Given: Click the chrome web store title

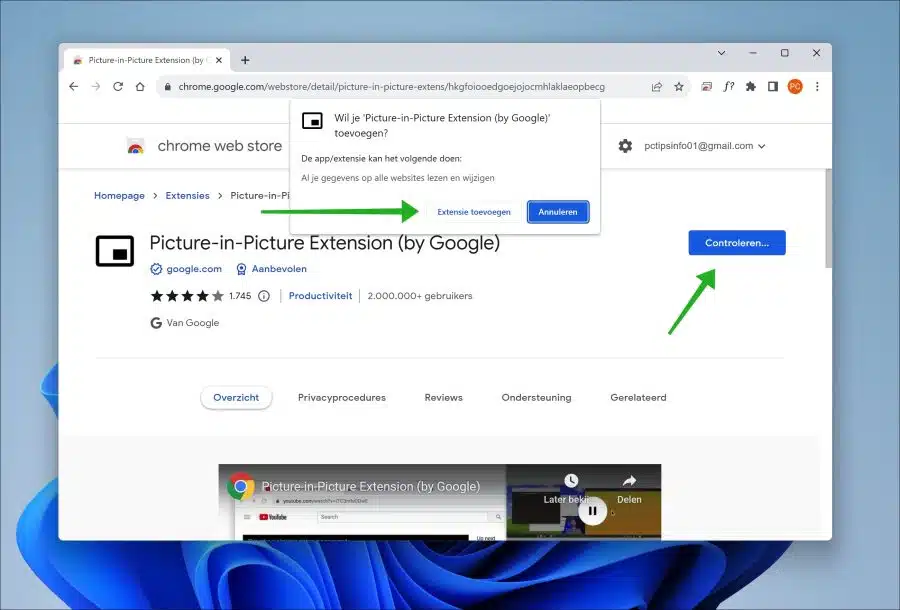Looking at the screenshot, I should 220,146.
